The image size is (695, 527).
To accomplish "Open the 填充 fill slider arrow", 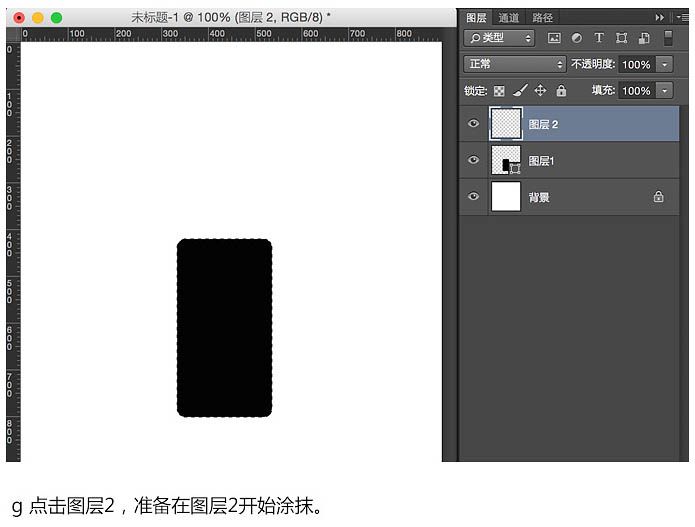I will (x=666, y=91).
